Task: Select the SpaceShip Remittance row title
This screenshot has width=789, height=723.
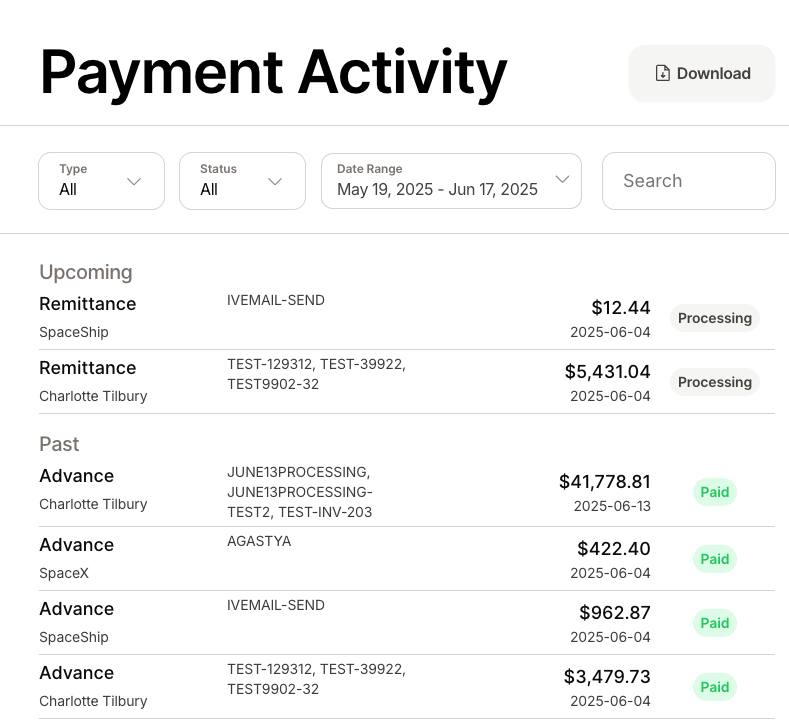Action: [x=88, y=304]
